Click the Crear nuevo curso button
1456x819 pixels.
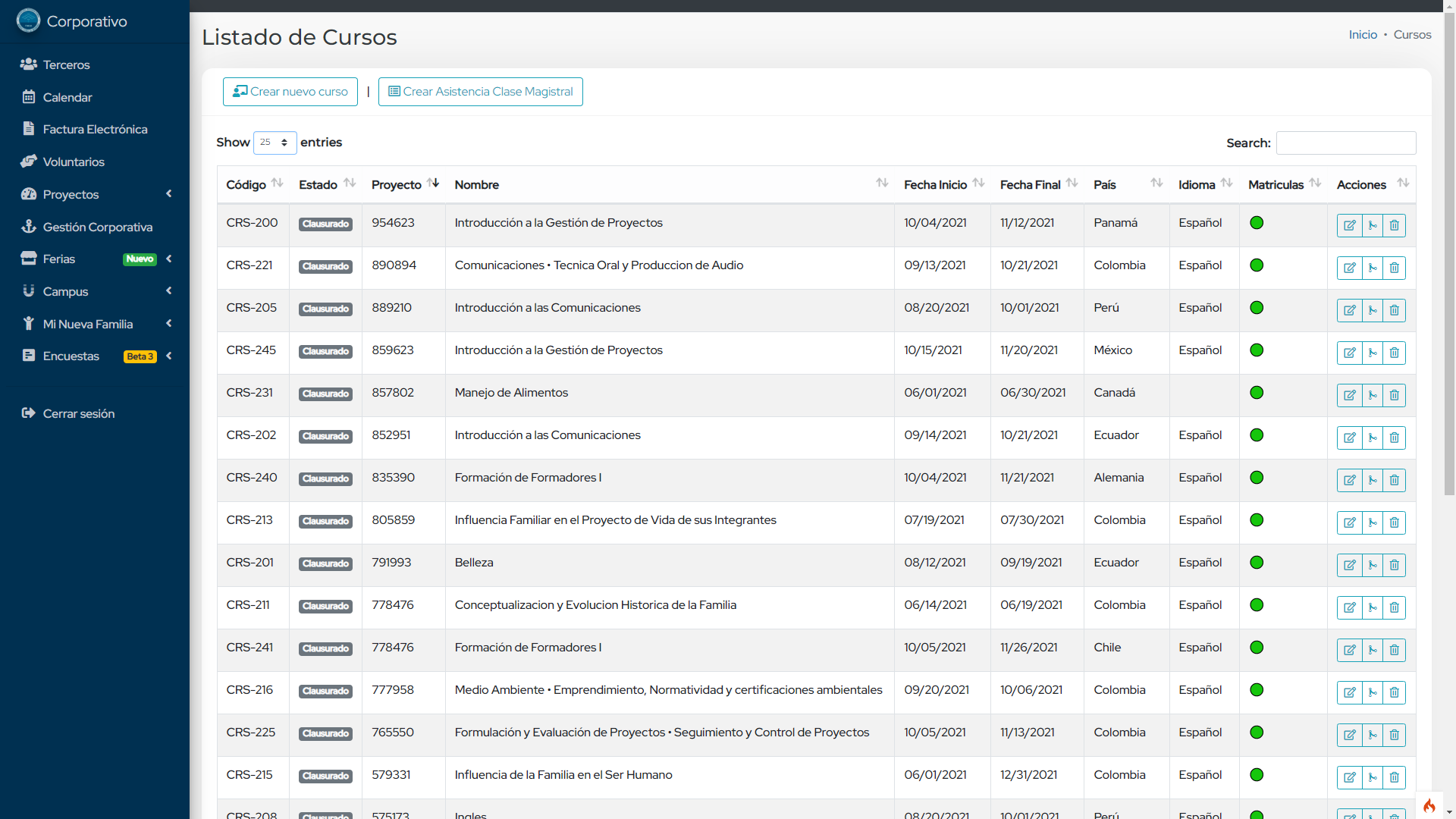click(x=290, y=92)
